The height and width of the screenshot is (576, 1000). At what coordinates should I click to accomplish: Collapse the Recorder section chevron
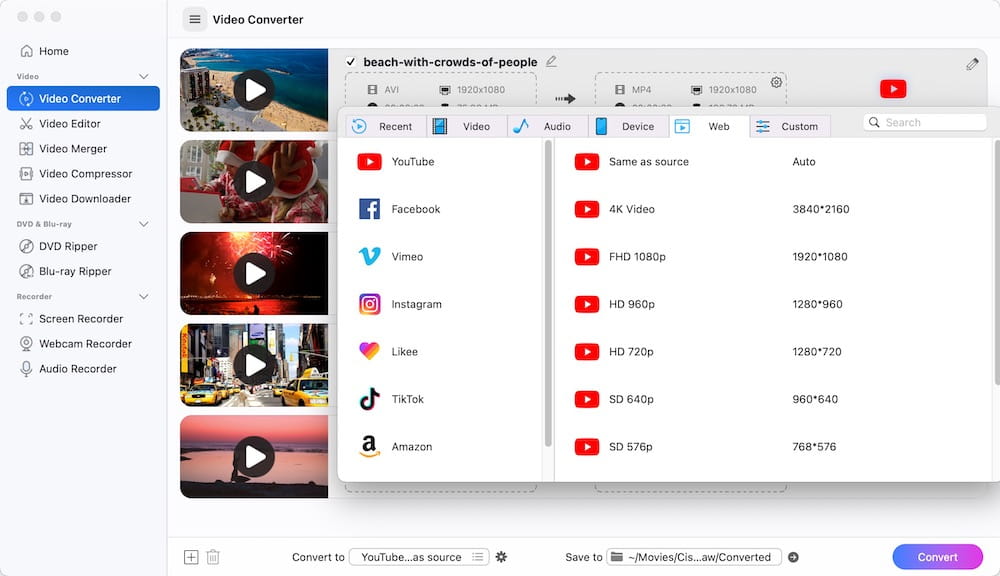click(143, 297)
